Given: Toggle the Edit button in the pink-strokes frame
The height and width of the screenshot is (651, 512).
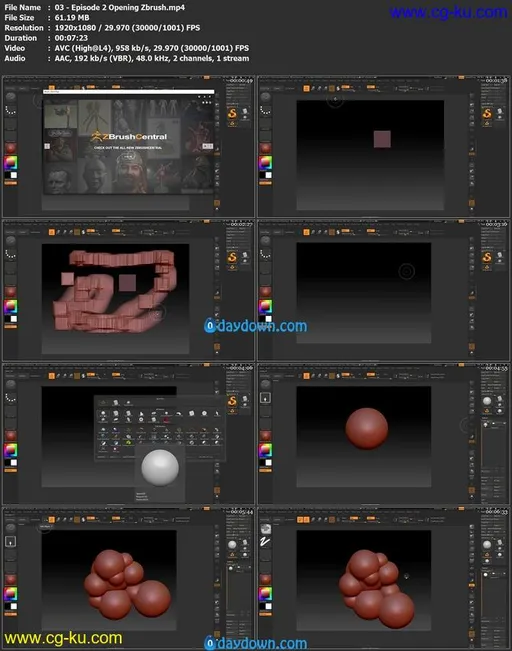Looking at the screenshot, I should [51, 232].
